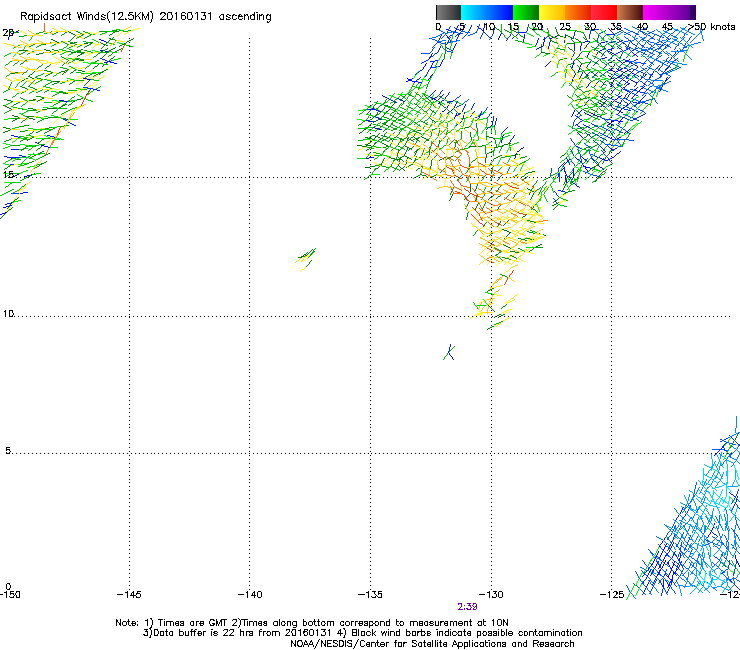740x650 pixels.
Task: Select the yellow 20-25 knots legend swatch
Action: (x=552, y=12)
